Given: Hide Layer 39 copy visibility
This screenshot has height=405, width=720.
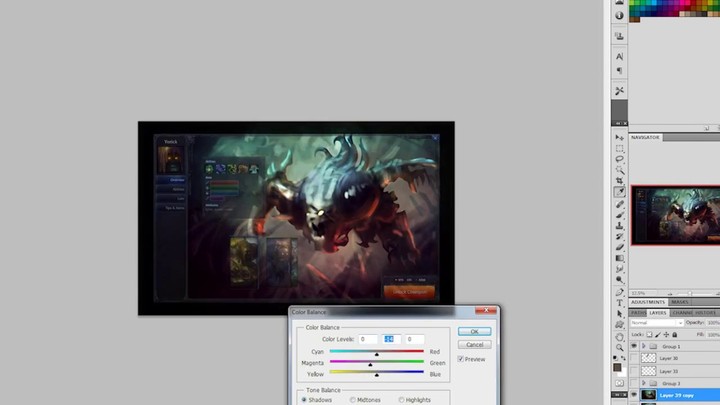Looking at the screenshot, I should click(634, 395).
